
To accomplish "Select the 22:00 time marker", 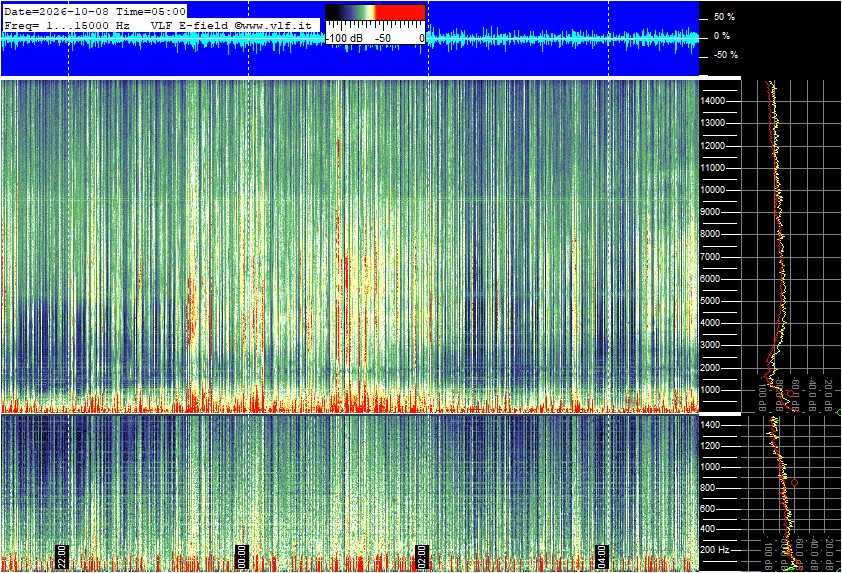I will (x=62, y=556).
